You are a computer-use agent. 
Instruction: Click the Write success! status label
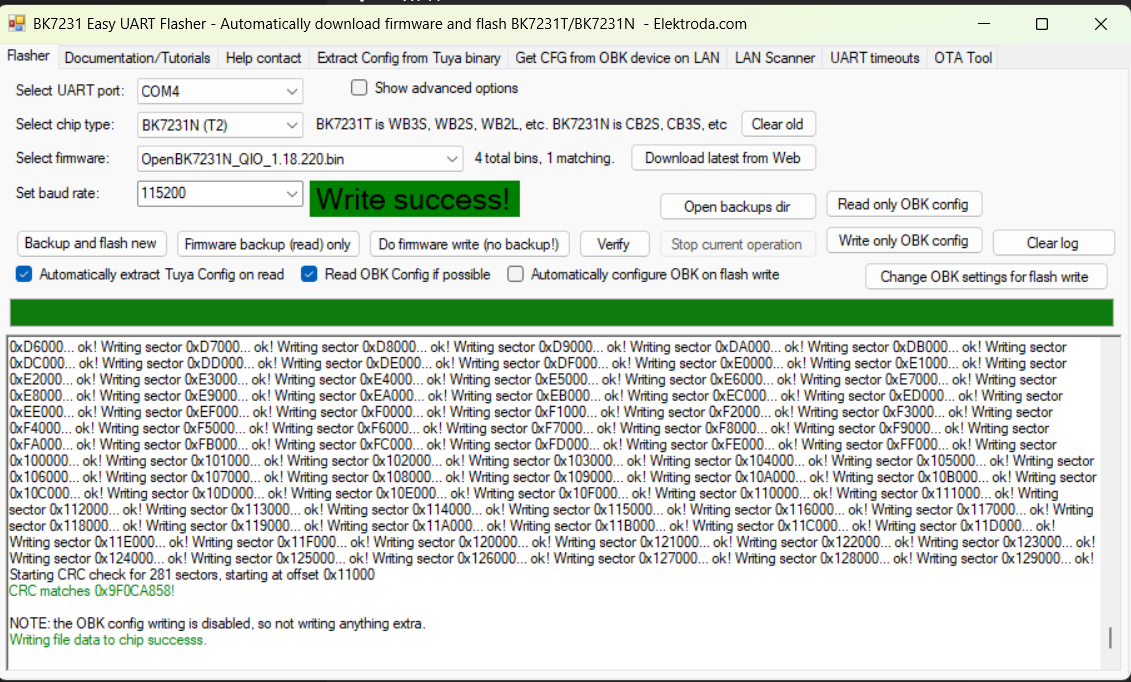click(415, 199)
